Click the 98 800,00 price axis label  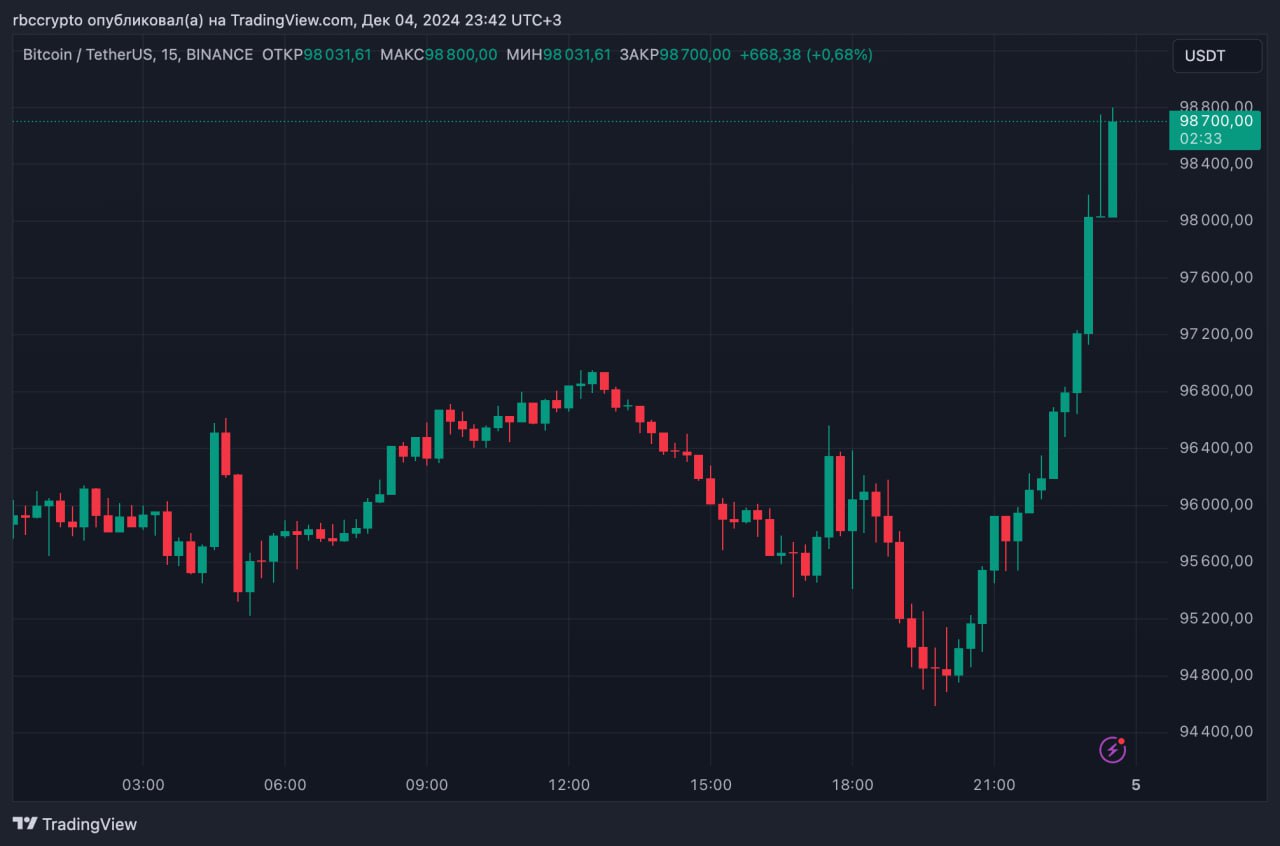[x=1215, y=106]
